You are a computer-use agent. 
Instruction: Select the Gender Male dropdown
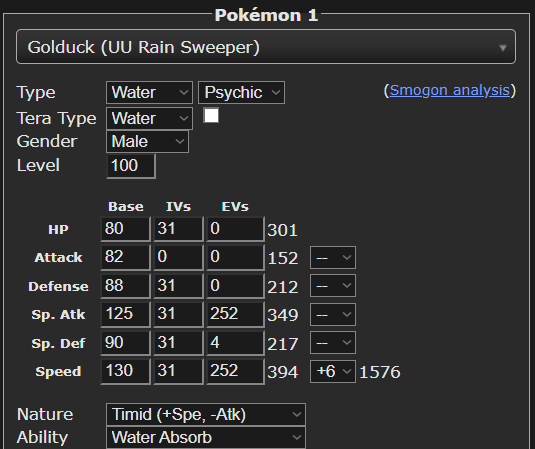[147, 142]
